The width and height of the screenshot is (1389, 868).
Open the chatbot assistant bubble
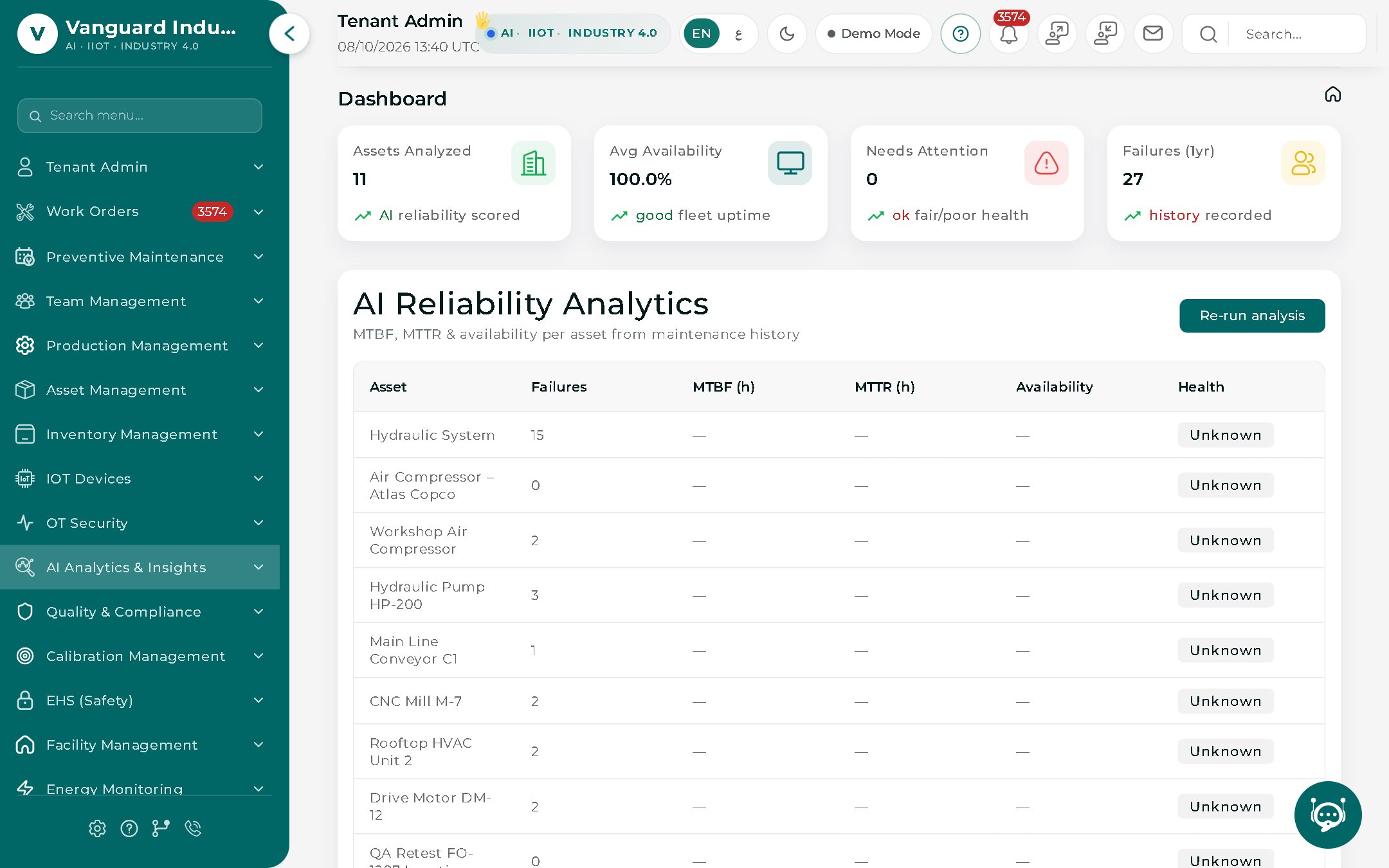tap(1328, 815)
